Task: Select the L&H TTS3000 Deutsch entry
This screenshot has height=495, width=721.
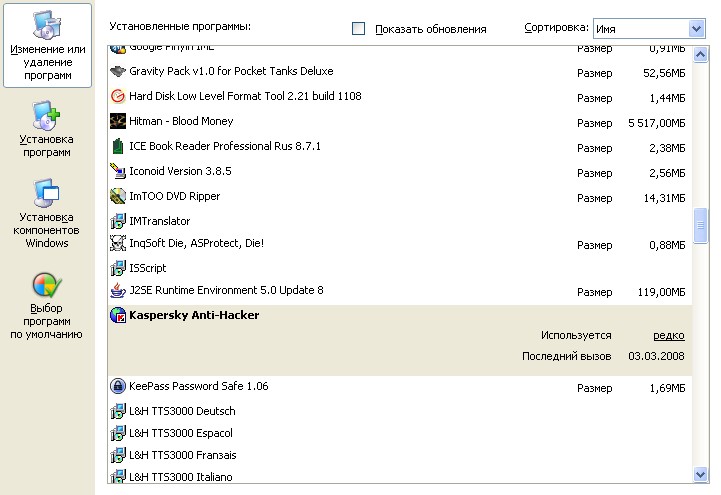Action: [400, 411]
